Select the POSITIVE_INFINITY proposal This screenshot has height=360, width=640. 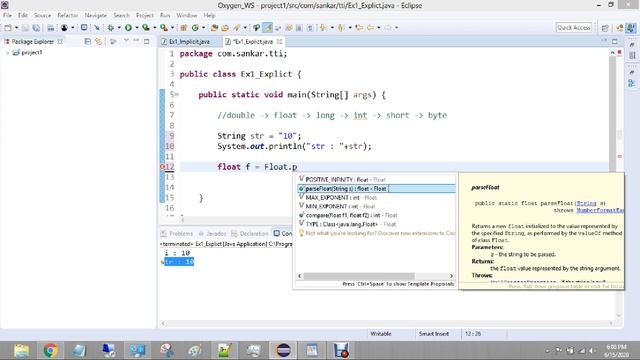(x=376, y=180)
